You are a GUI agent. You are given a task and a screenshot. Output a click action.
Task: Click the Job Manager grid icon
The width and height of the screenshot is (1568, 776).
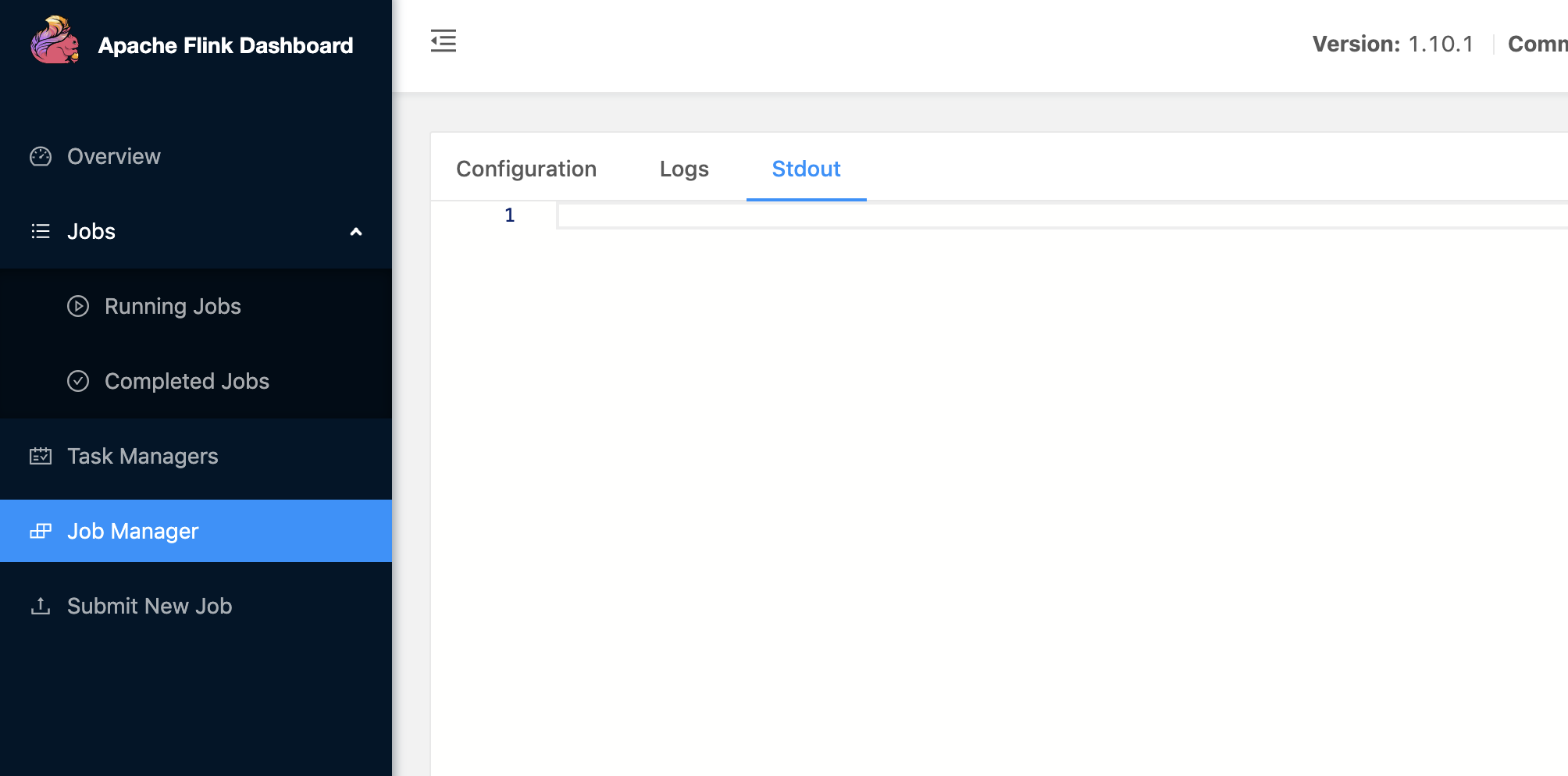coord(41,531)
